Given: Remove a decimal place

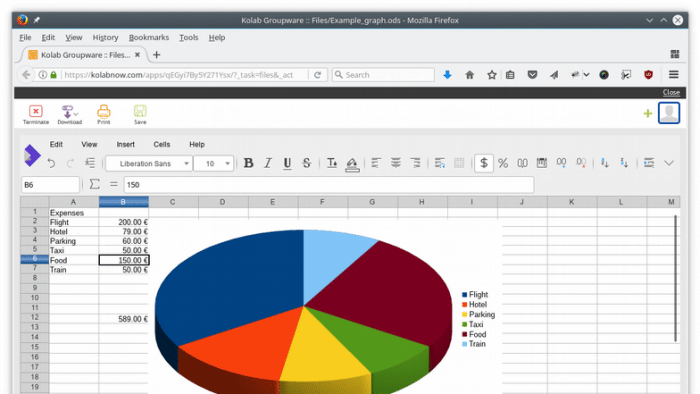Looking at the screenshot, I should pos(581,163).
